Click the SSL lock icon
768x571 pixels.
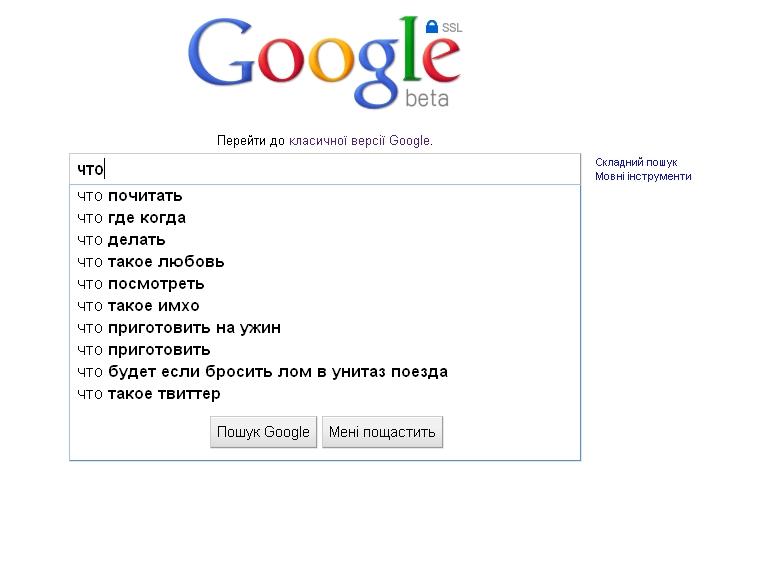(x=432, y=27)
